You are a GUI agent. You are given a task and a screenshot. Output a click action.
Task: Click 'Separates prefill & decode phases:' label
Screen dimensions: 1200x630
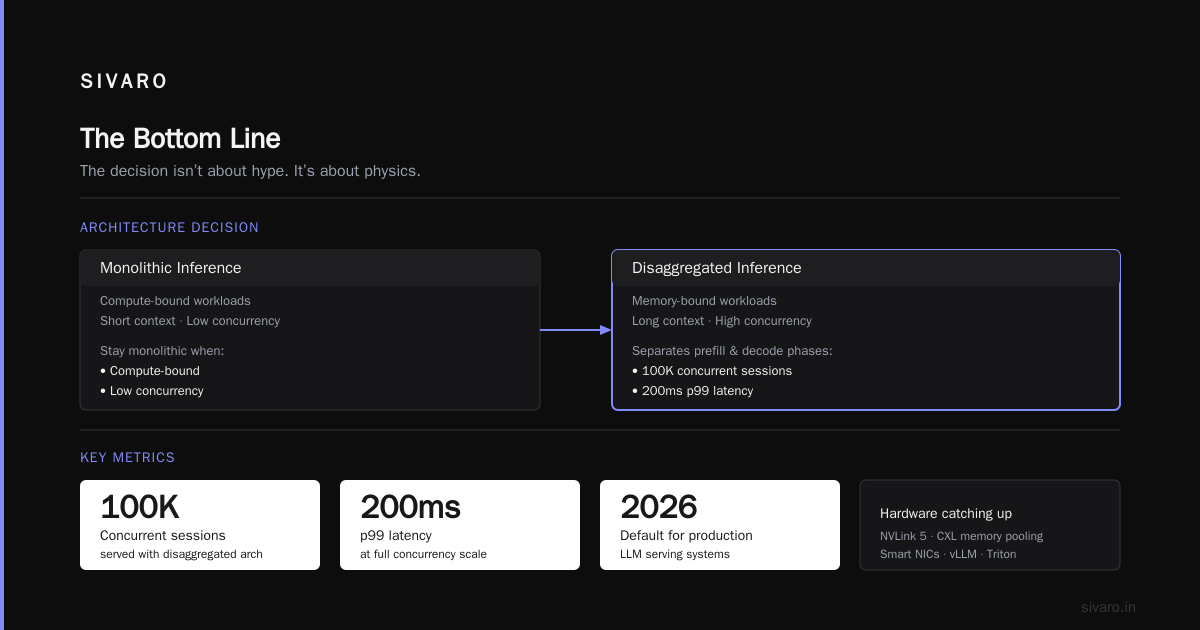pos(732,351)
